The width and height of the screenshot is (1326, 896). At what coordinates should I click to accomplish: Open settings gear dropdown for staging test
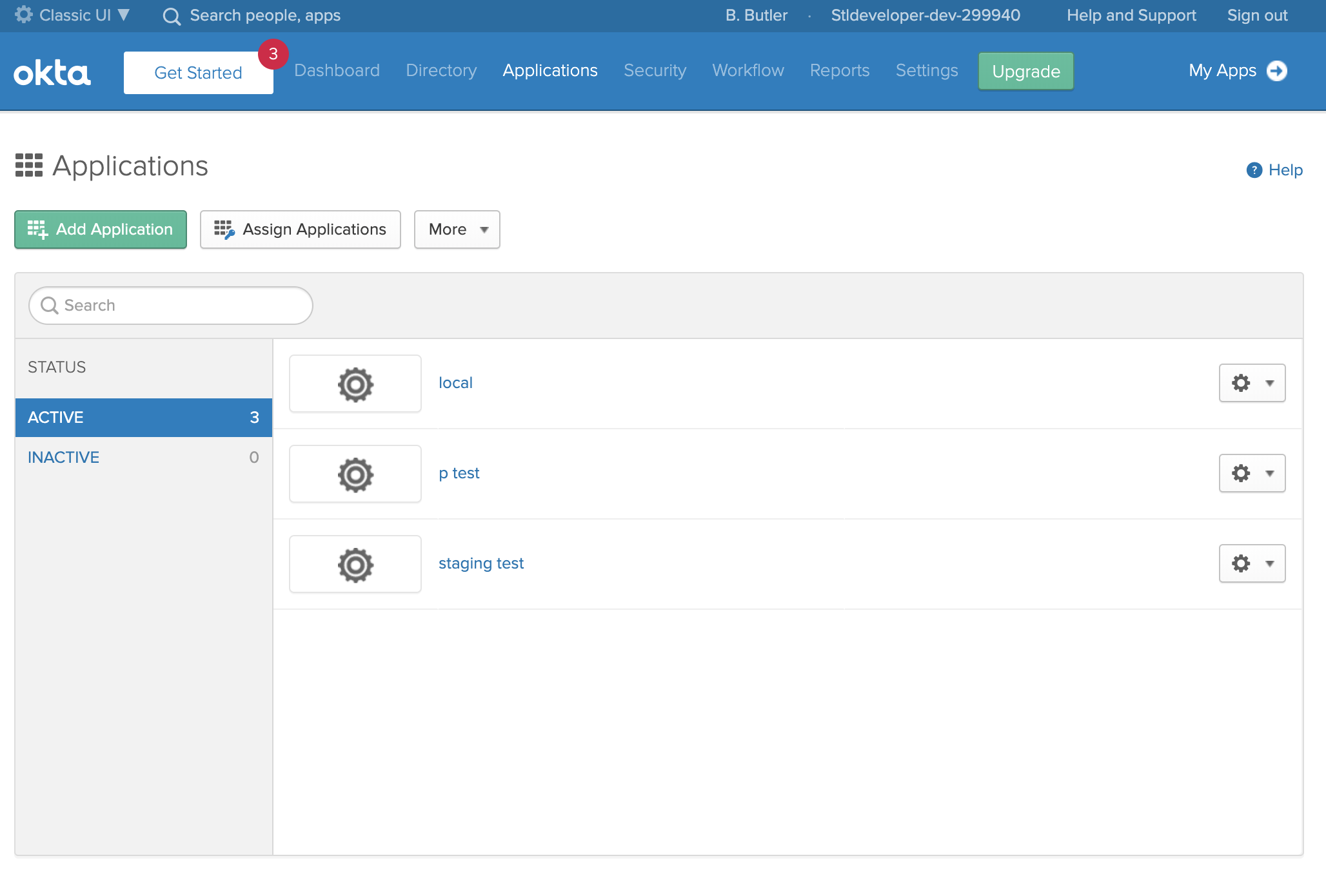1252,563
